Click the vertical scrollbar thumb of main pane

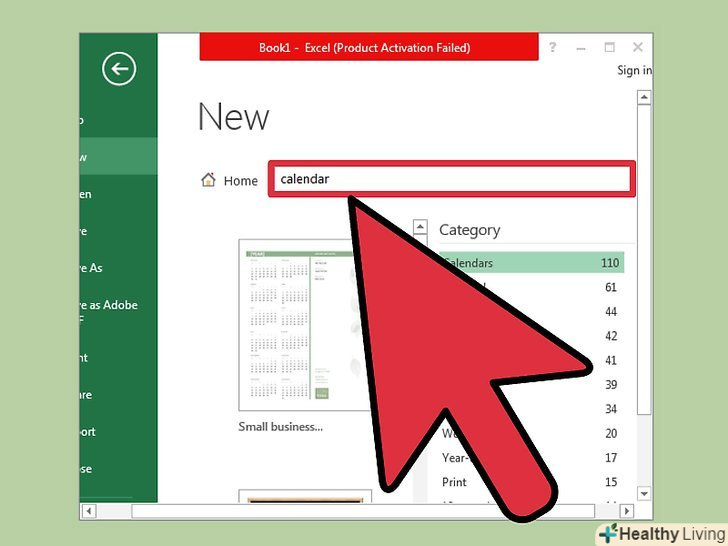tap(644, 260)
